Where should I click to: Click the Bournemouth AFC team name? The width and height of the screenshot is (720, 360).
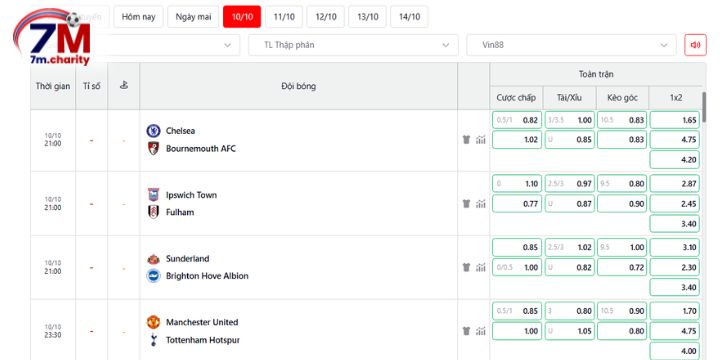pyautogui.click(x=201, y=149)
